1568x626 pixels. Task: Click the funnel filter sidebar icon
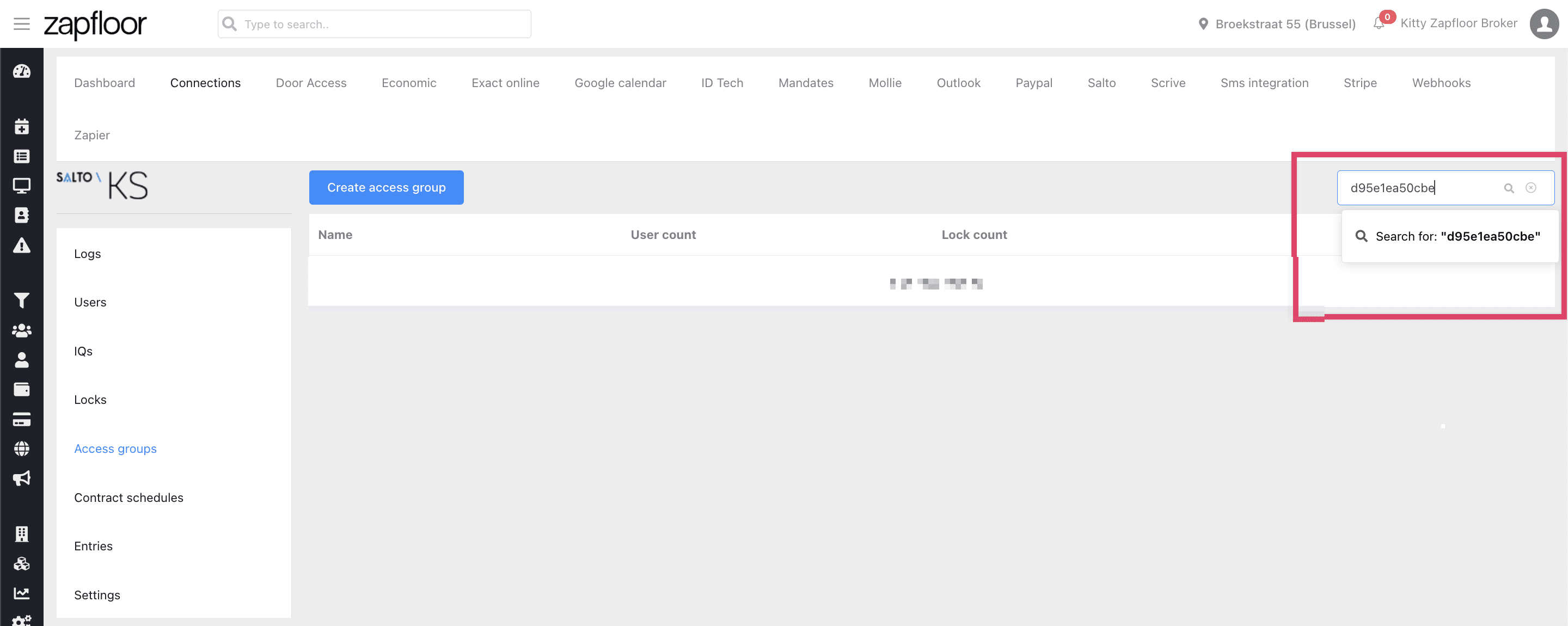(21, 300)
